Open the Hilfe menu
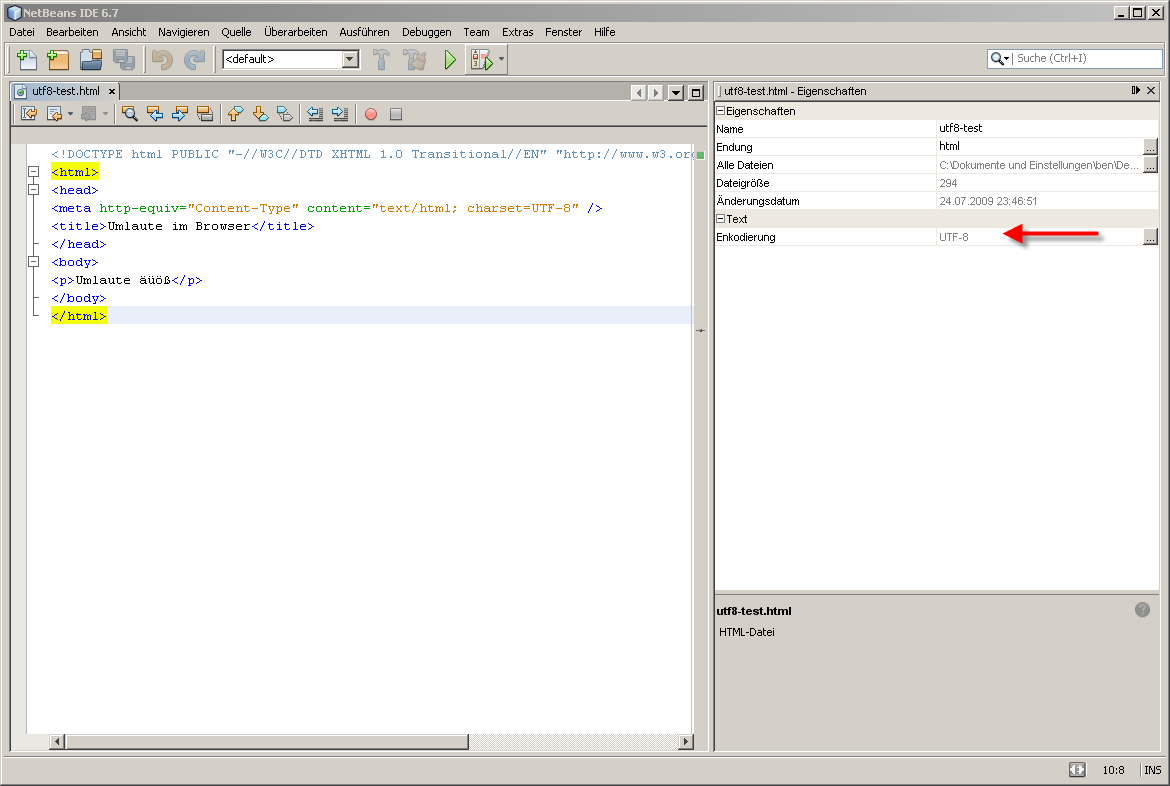The image size is (1170, 786). pos(604,32)
